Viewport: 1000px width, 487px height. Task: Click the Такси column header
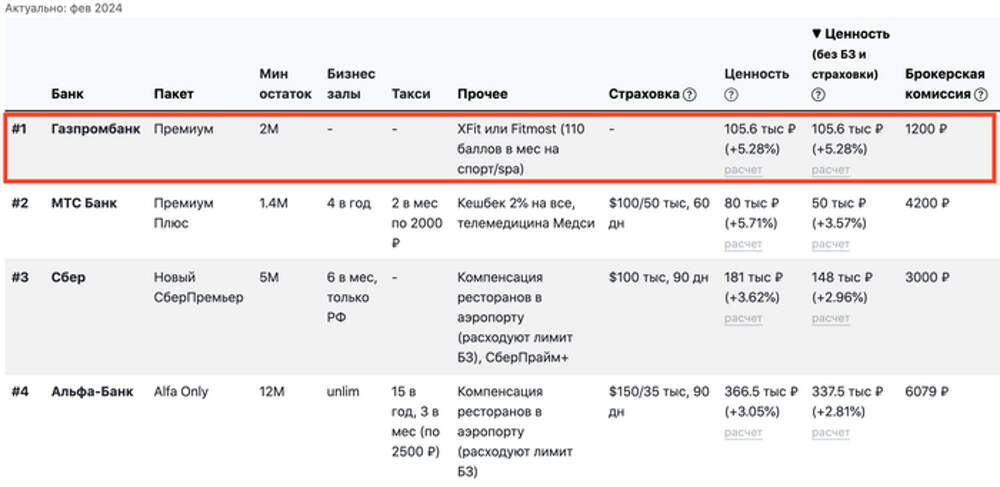tap(411, 94)
